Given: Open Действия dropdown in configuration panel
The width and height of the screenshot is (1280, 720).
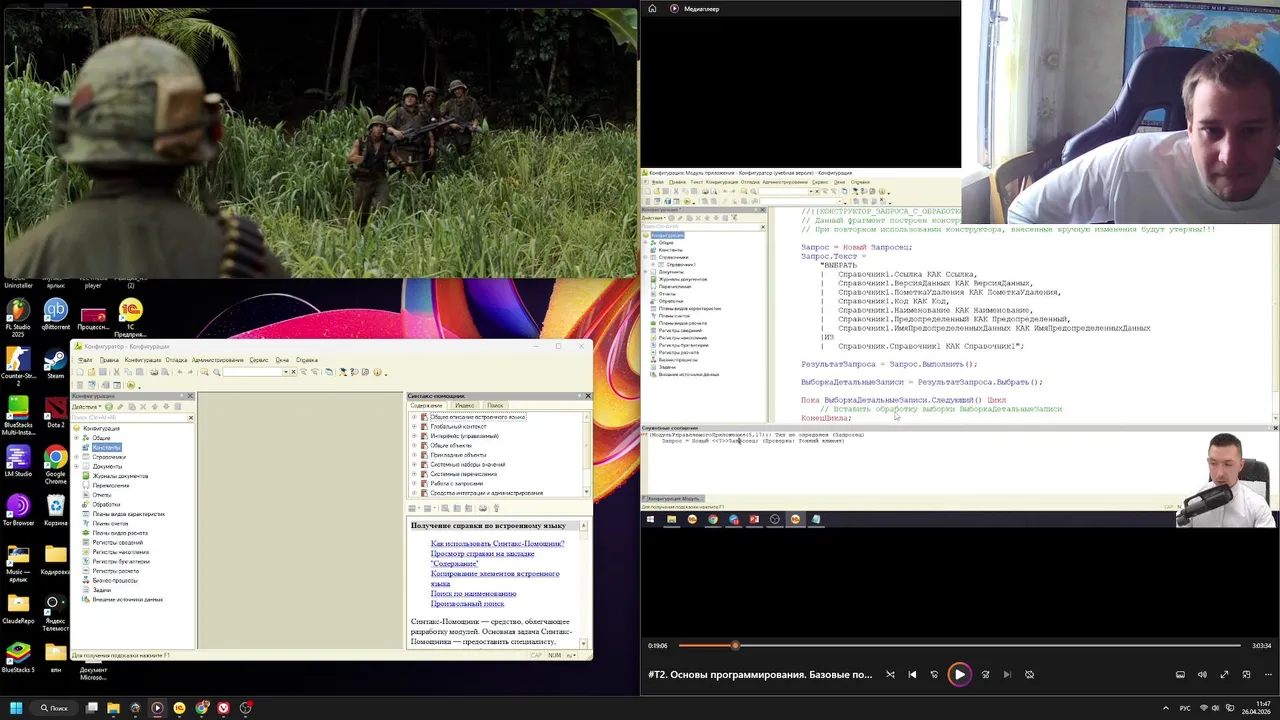Looking at the screenshot, I should pyautogui.click(x=87, y=406).
